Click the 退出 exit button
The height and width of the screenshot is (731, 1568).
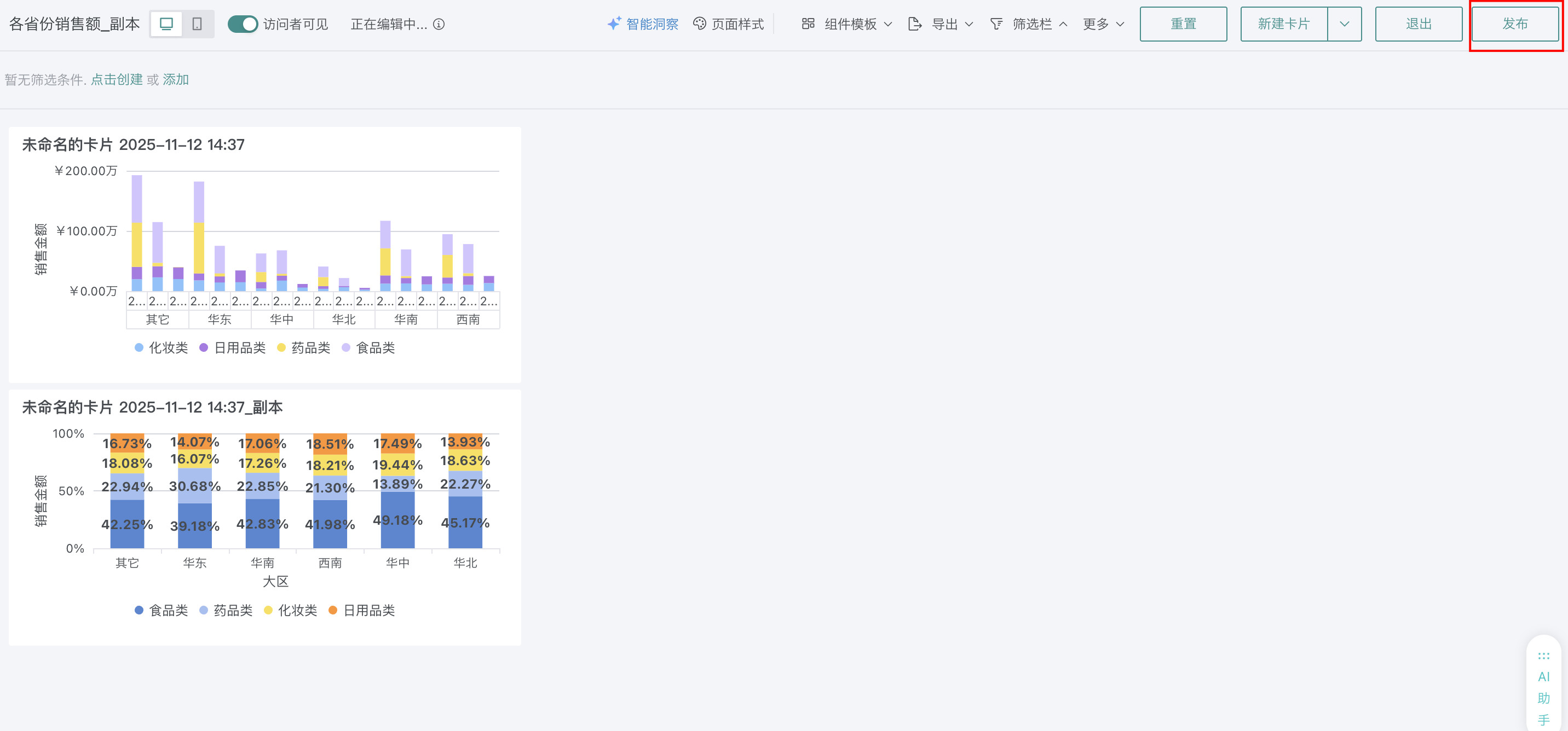coord(1418,24)
